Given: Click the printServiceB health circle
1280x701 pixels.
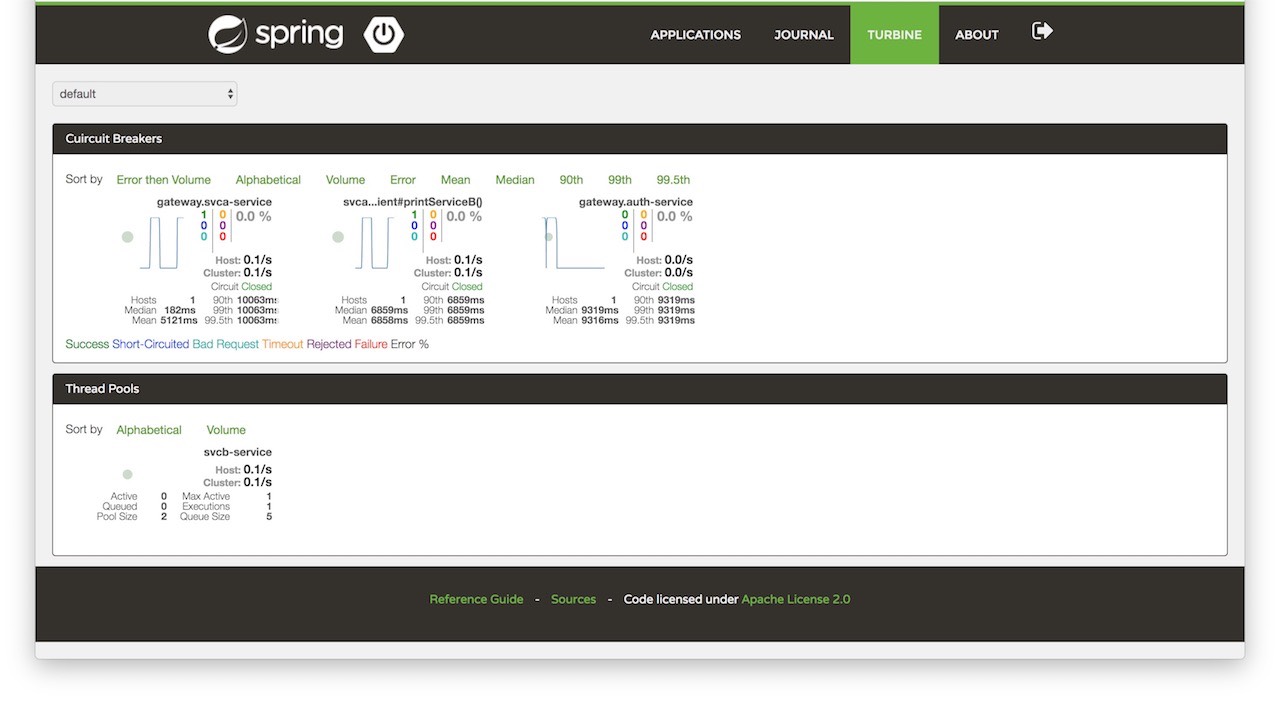Looking at the screenshot, I should click(338, 237).
